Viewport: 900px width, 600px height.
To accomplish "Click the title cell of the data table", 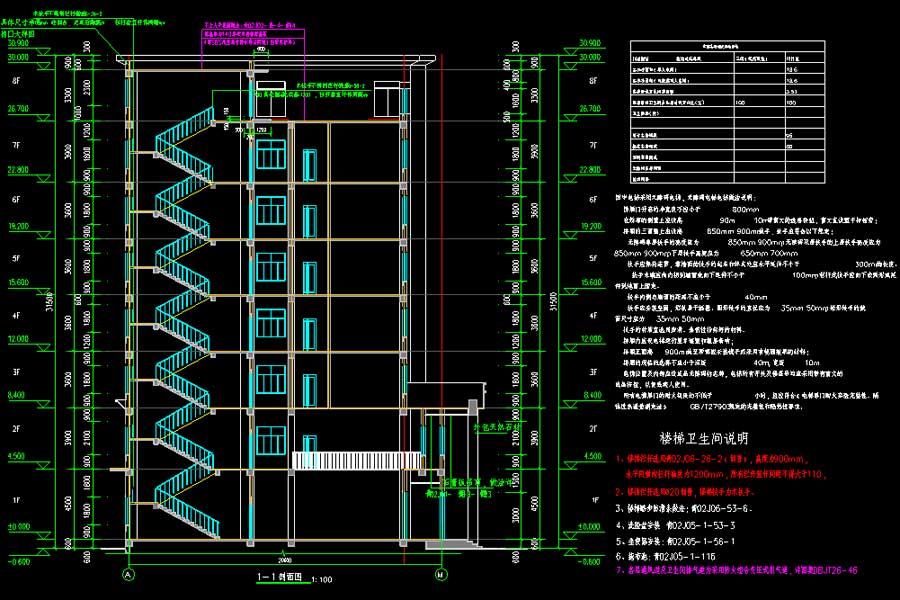I will 727,47.
